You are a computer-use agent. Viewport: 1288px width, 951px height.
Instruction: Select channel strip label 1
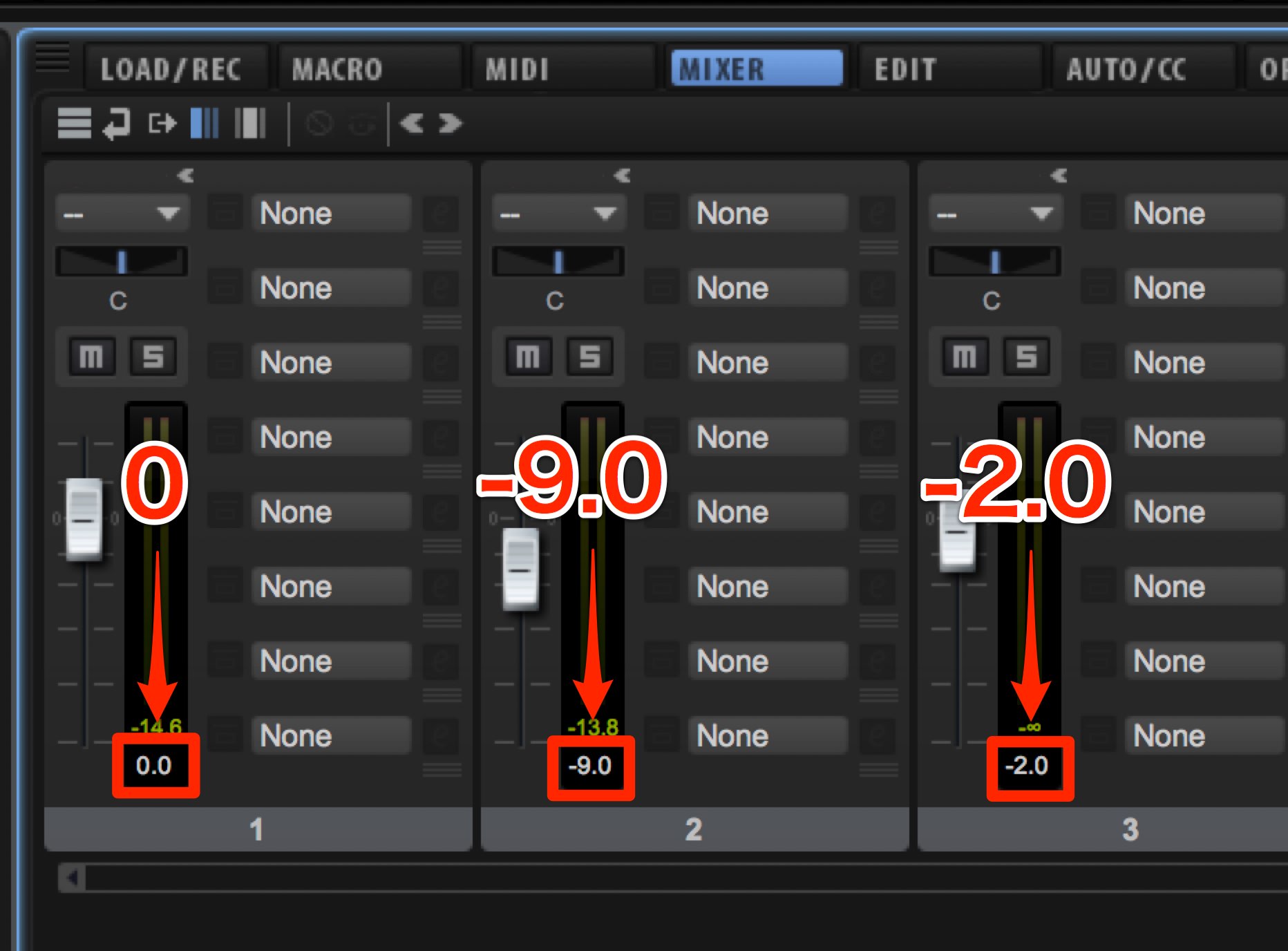258,829
